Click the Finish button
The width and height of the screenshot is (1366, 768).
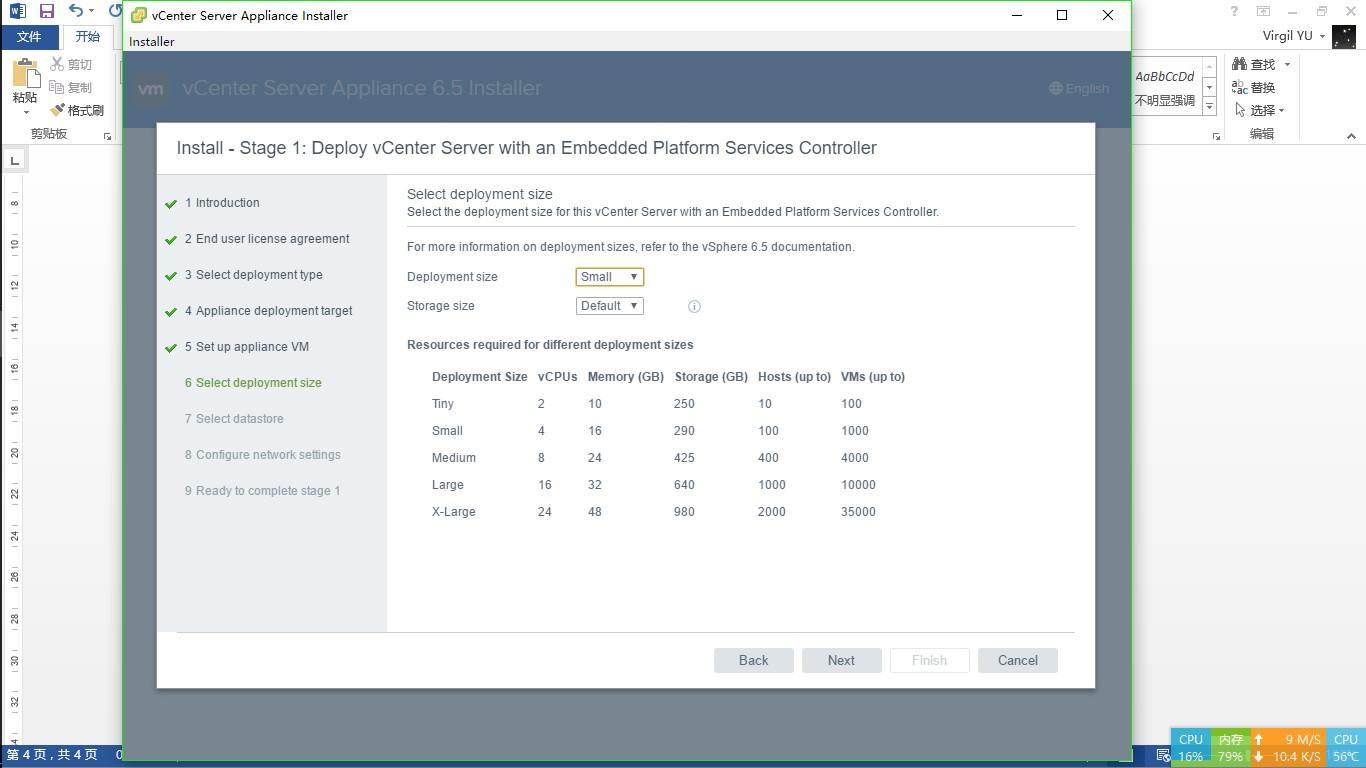pos(929,660)
